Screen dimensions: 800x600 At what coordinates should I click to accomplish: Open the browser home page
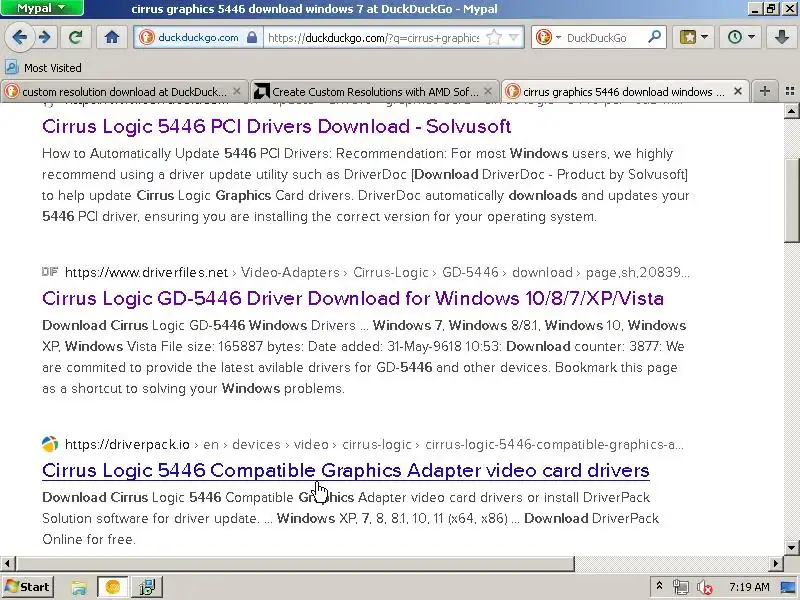[x=112, y=37]
